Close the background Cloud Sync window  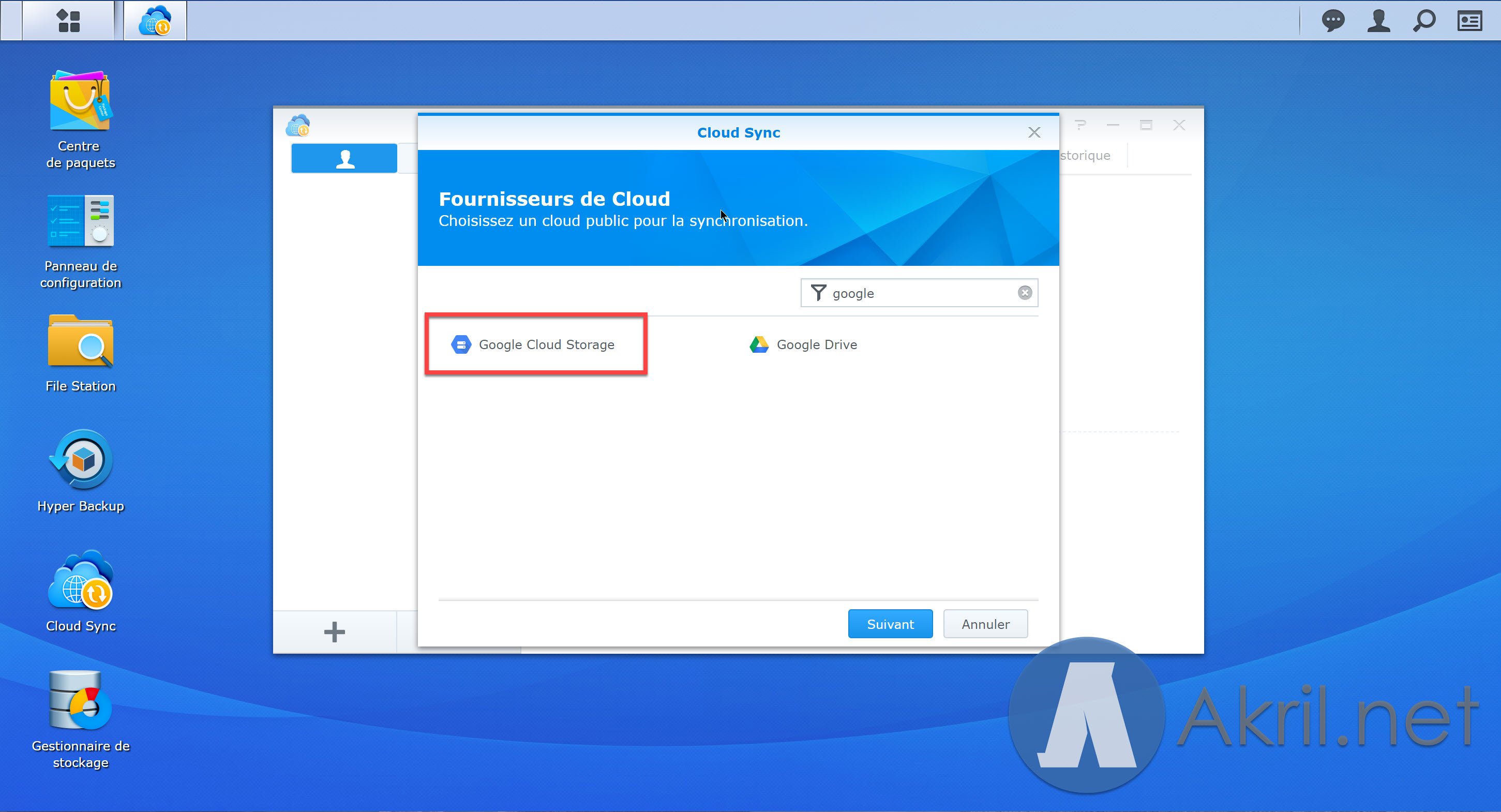click(x=1179, y=125)
